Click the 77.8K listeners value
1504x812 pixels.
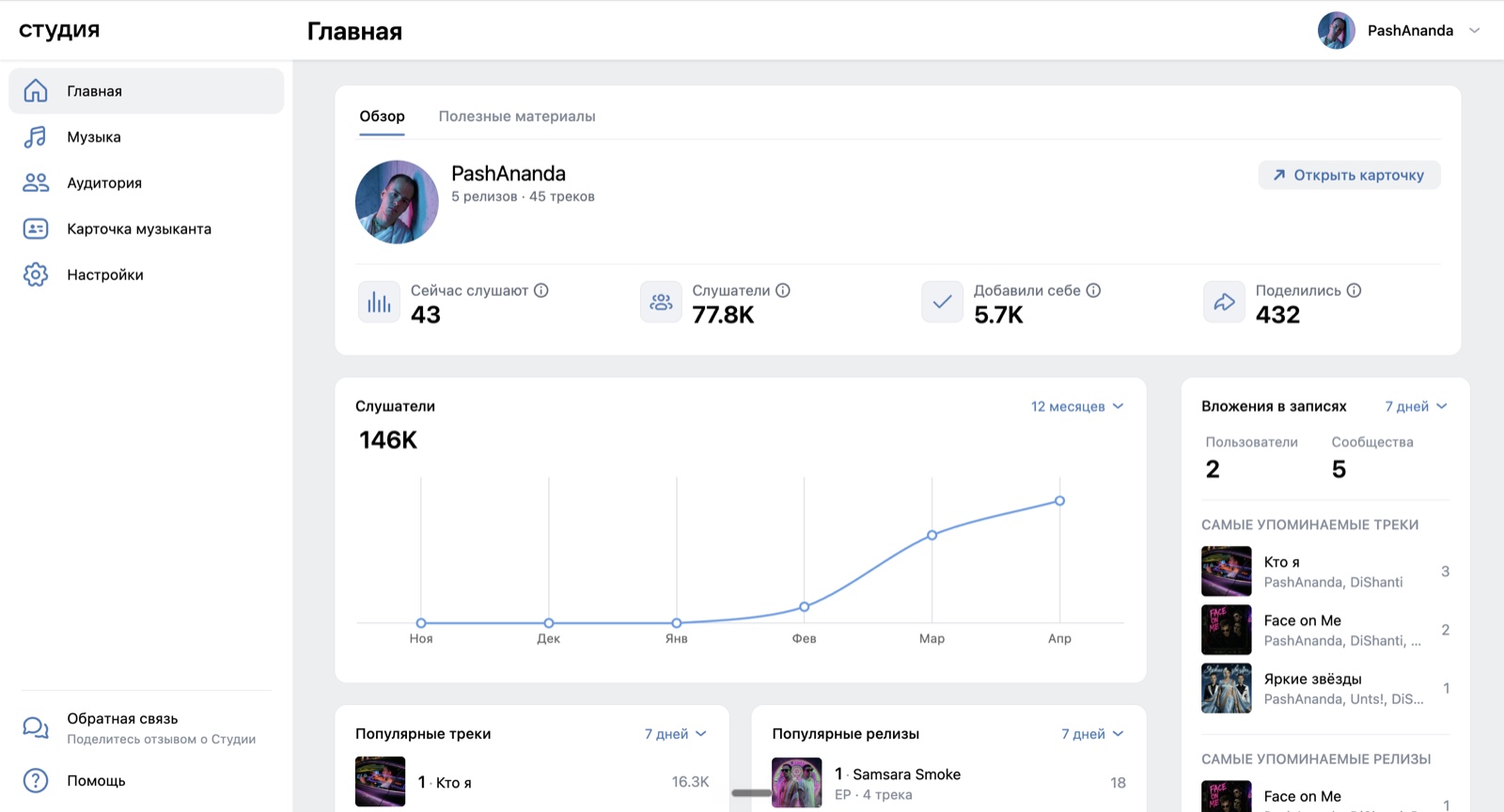pos(723,315)
